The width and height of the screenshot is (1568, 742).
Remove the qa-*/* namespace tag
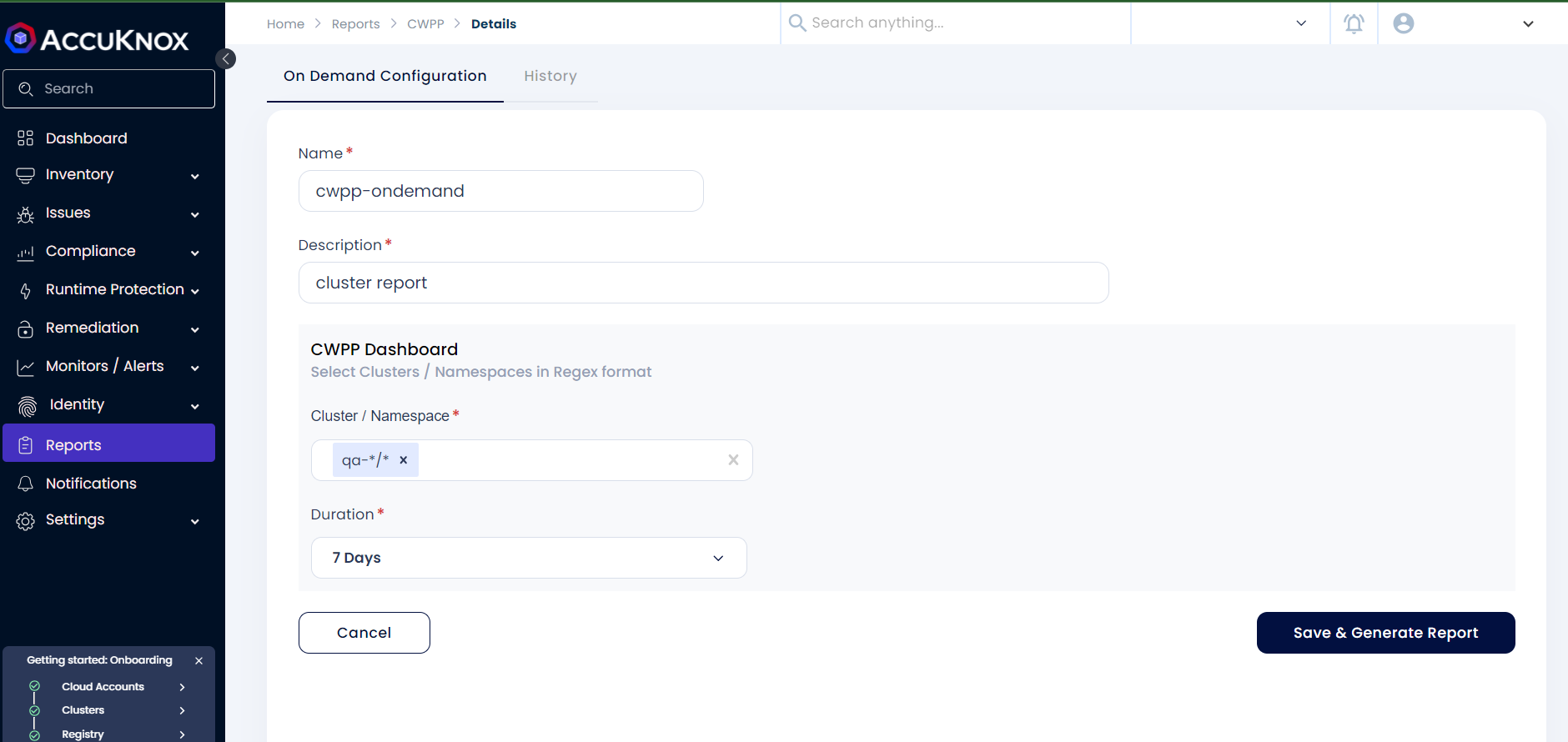click(404, 460)
